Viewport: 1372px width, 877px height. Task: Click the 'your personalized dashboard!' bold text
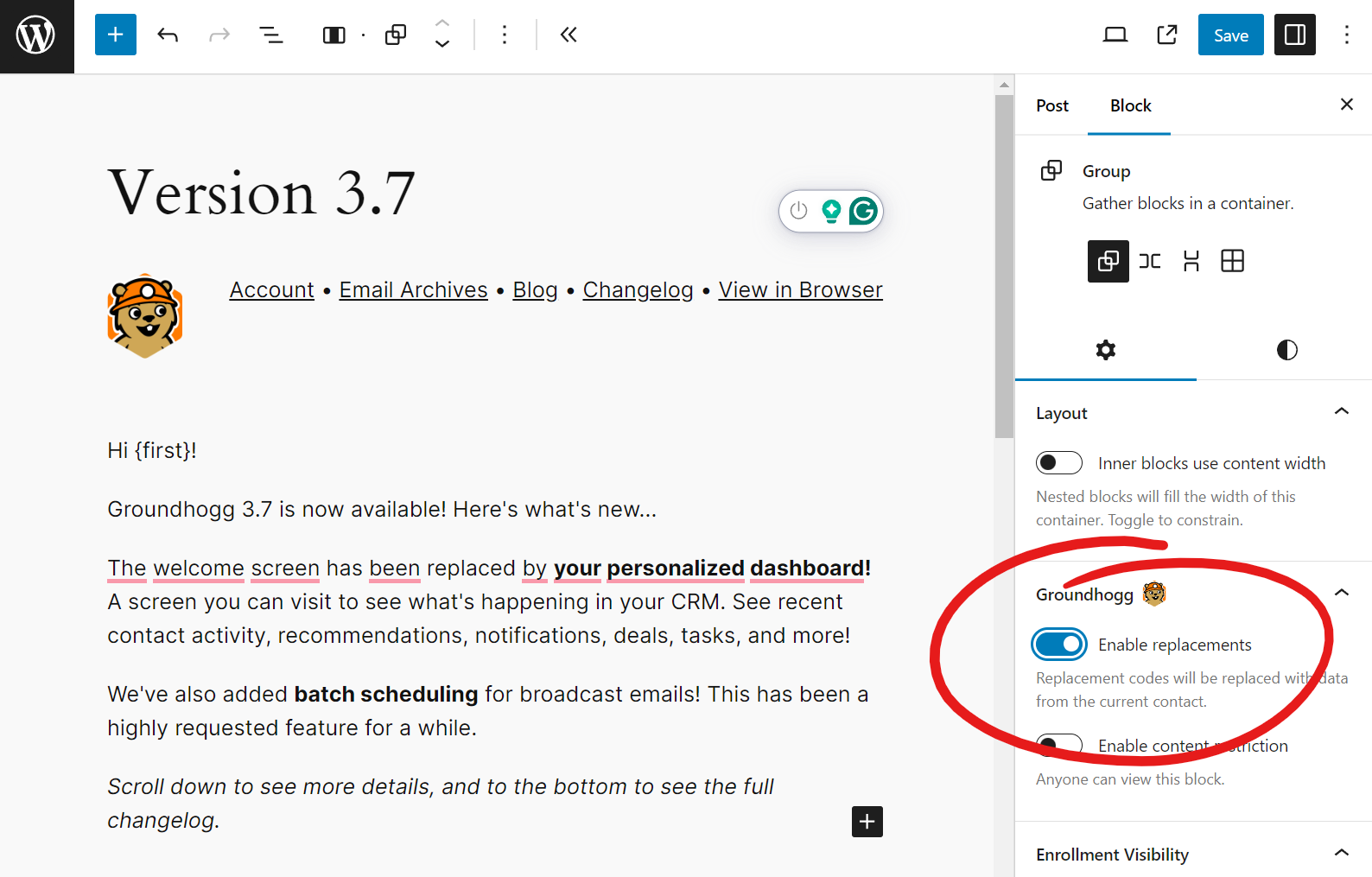[x=712, y=569]
